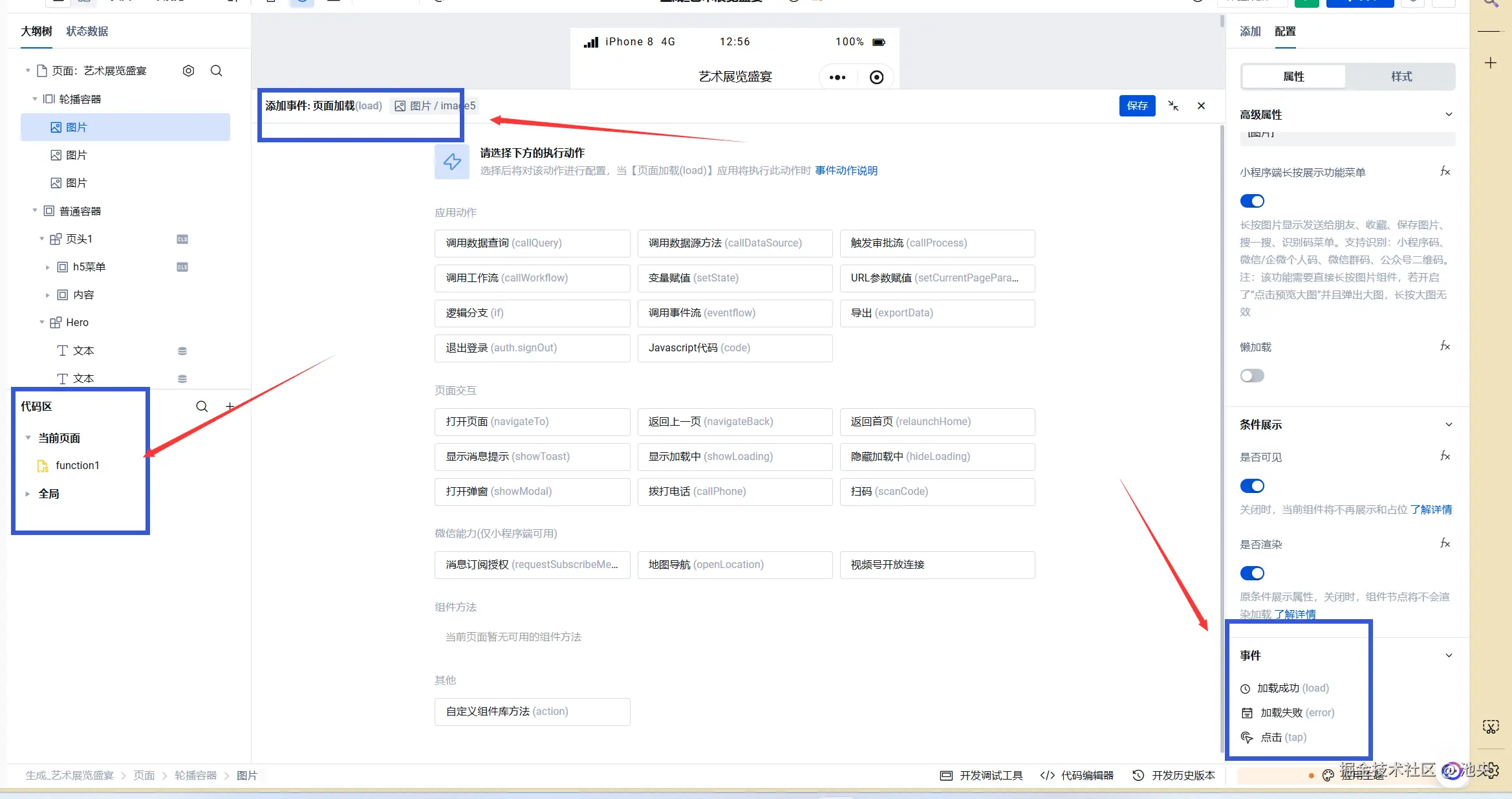The width and height of the screenshot is (1512, 799).
Task: Click the fx binding icon beside 是否可见
Action: [x=1445, y=456]
